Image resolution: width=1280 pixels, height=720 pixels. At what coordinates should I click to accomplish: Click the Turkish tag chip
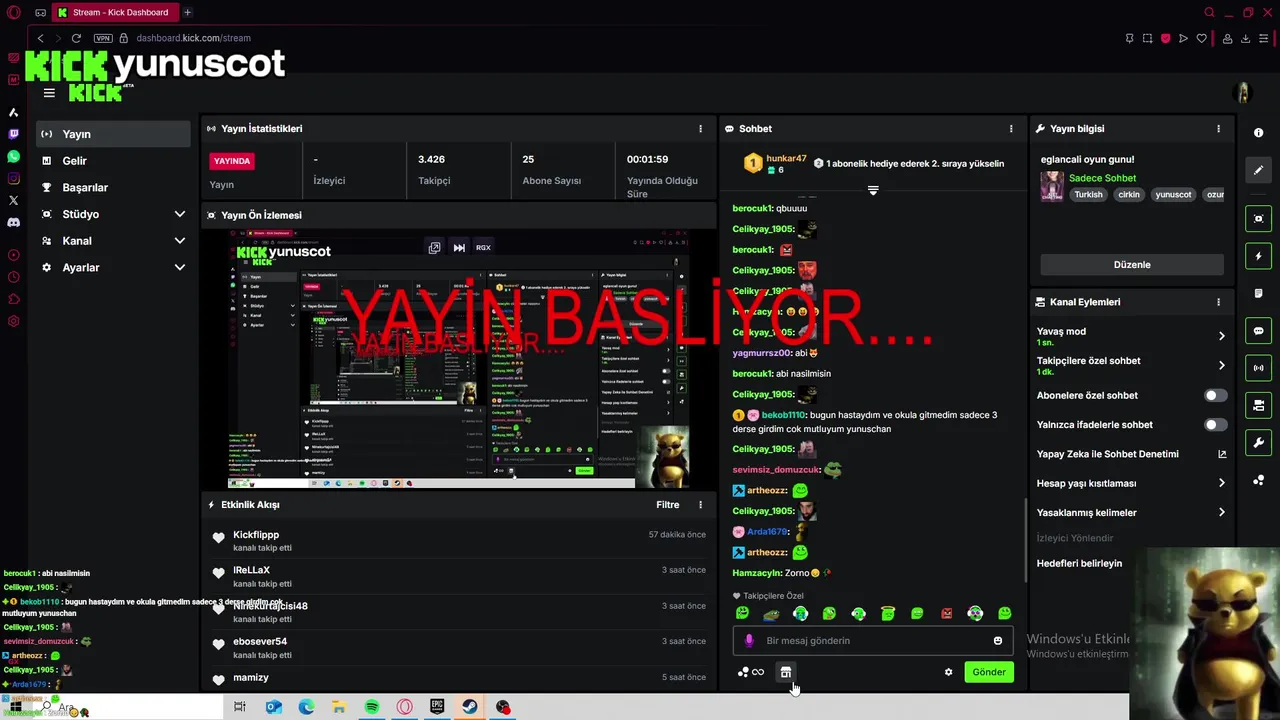pyautogui.click(x=1088, y=195)
